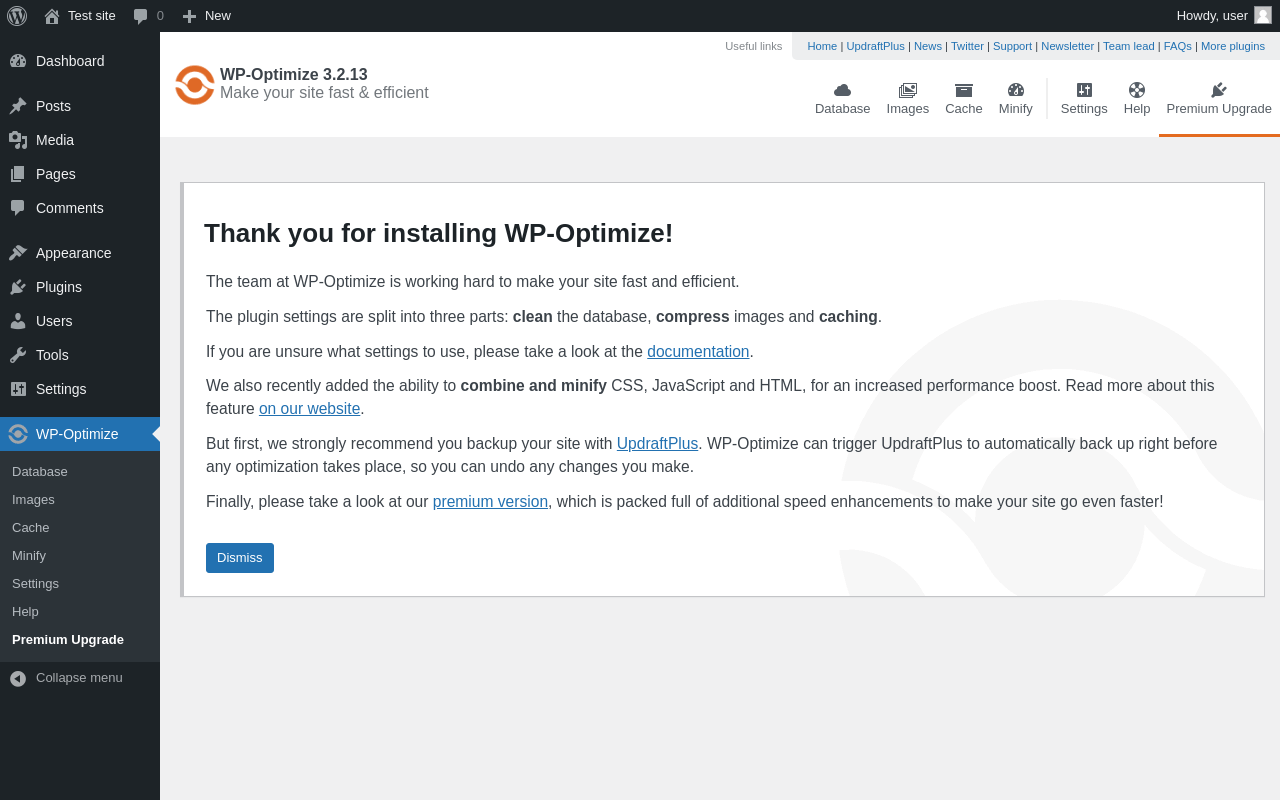Open the documentation link

(x=698, y=352)
